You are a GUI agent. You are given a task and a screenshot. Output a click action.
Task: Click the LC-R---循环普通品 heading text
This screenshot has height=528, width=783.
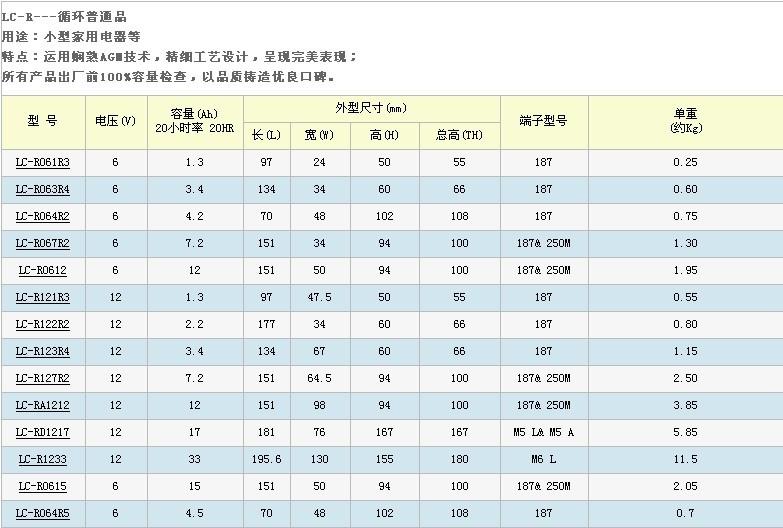pos(64,16)
